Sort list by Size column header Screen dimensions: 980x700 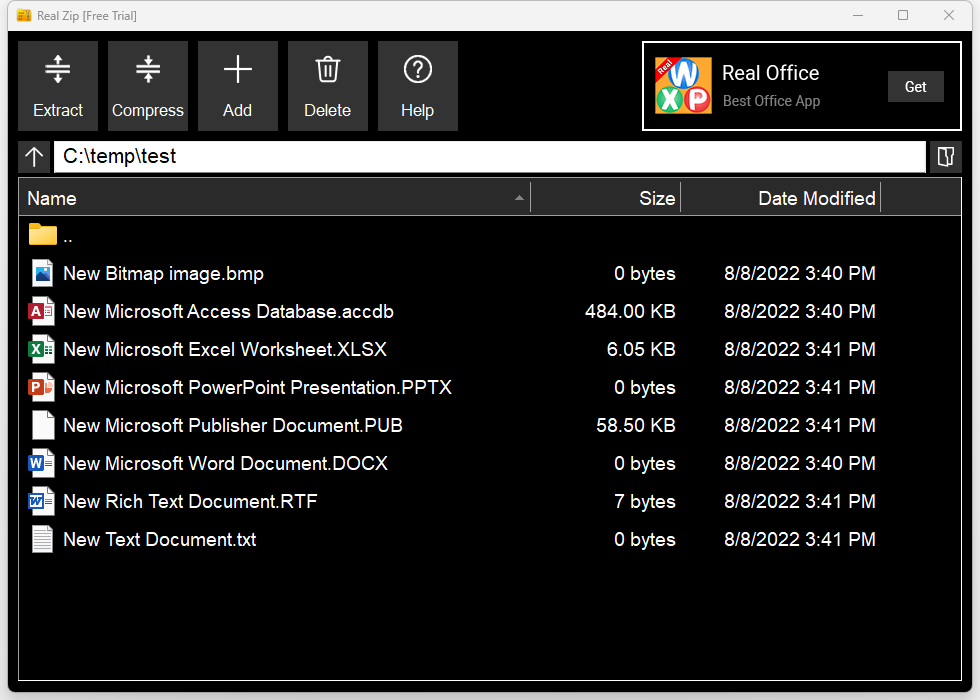tap(606, 198)
